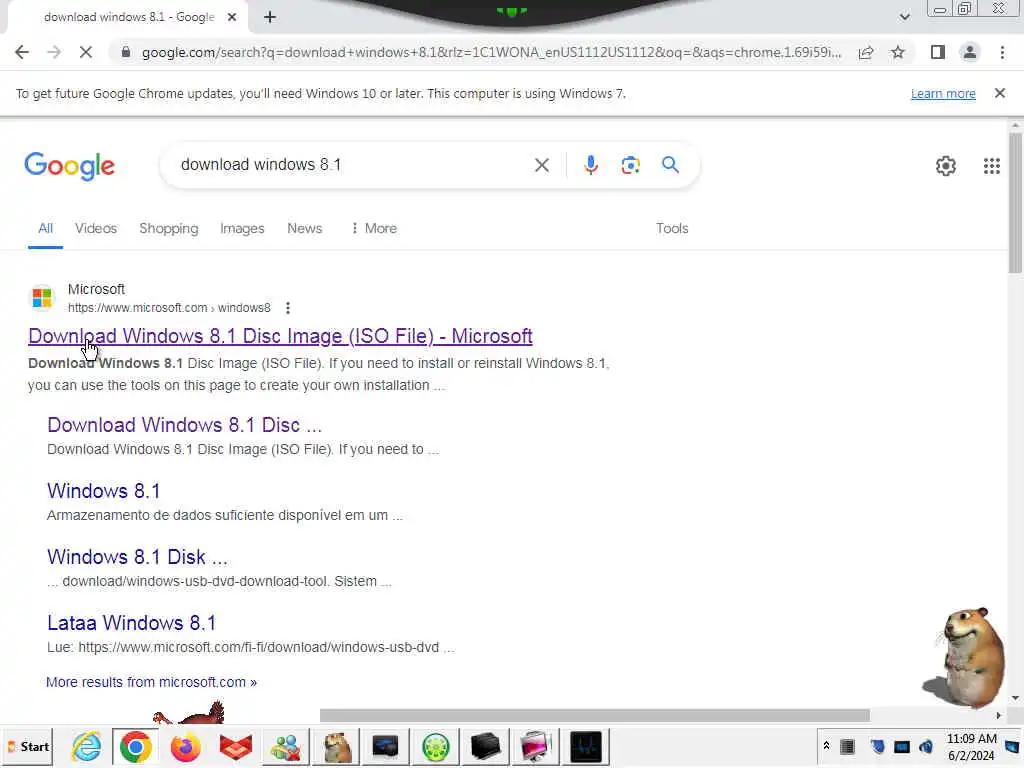Open the 'Download Windows 8.1 Disc ...' sitelink

pos(184,425)
